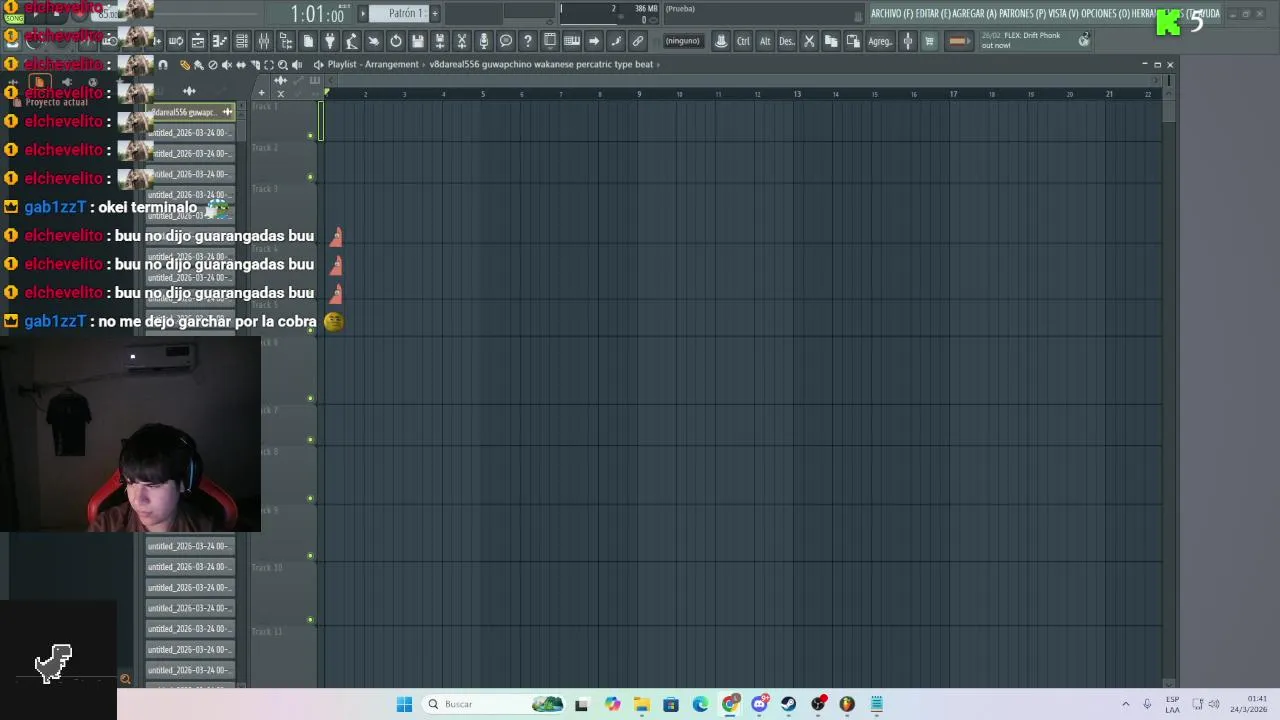Toggle the typing keyboard to piano icon
This screenshot has width=1280, height=720.
[572, 41]
